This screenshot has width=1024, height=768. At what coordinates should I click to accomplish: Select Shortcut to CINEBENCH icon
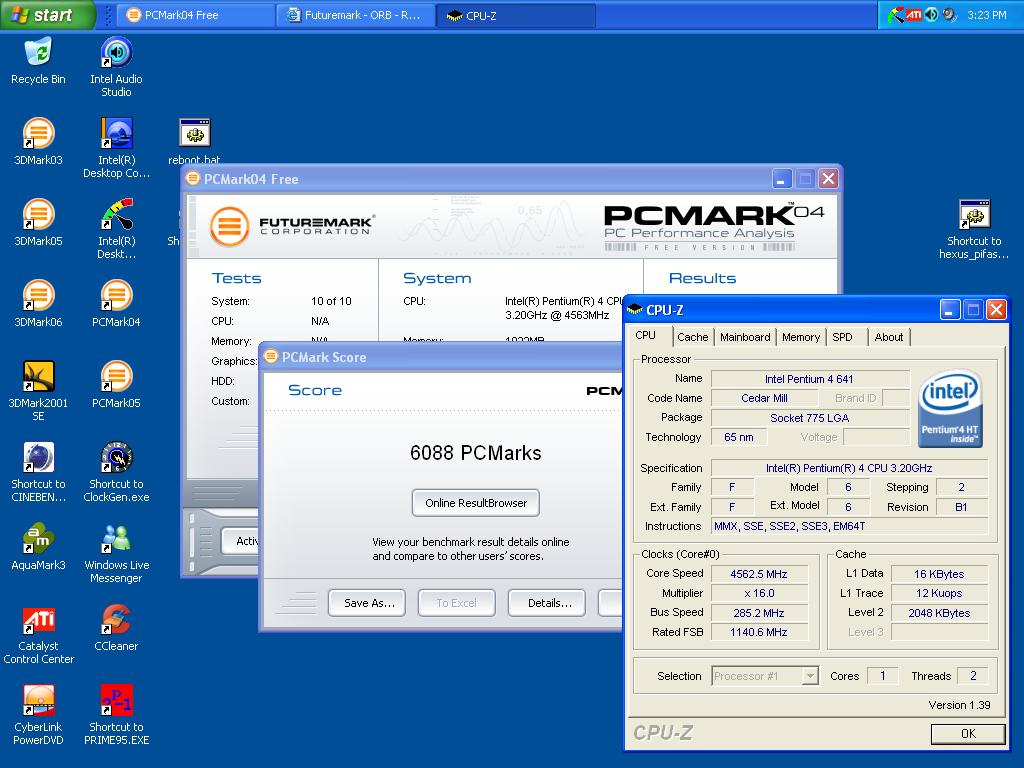[x=39, y=472]
